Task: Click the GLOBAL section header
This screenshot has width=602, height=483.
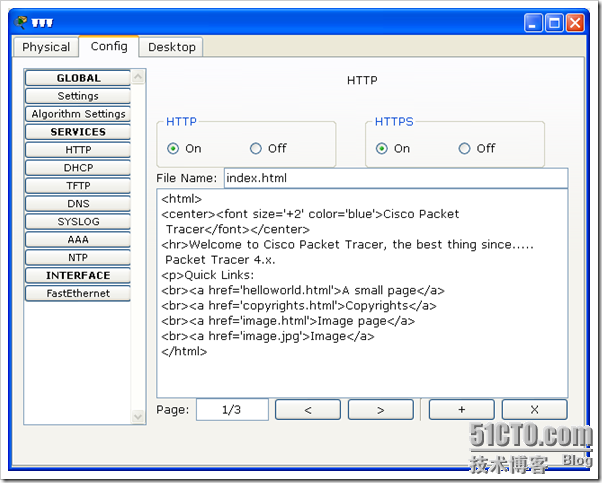Action: point(78,78)
